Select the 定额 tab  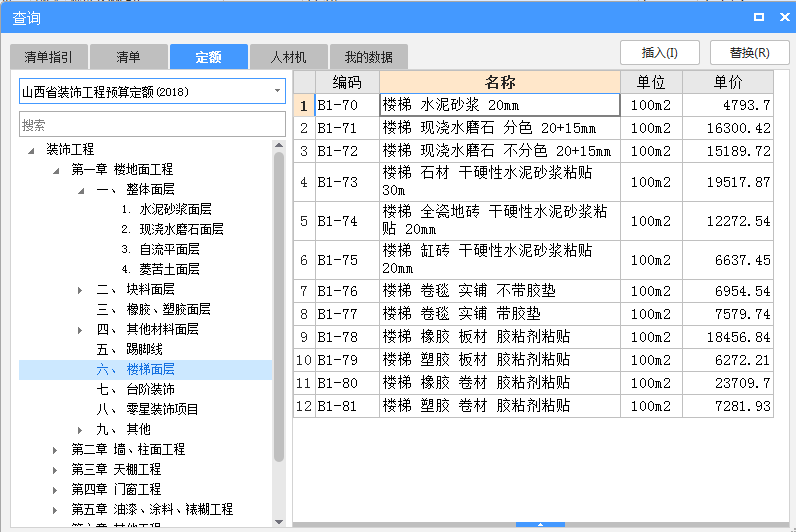(209, 57)
